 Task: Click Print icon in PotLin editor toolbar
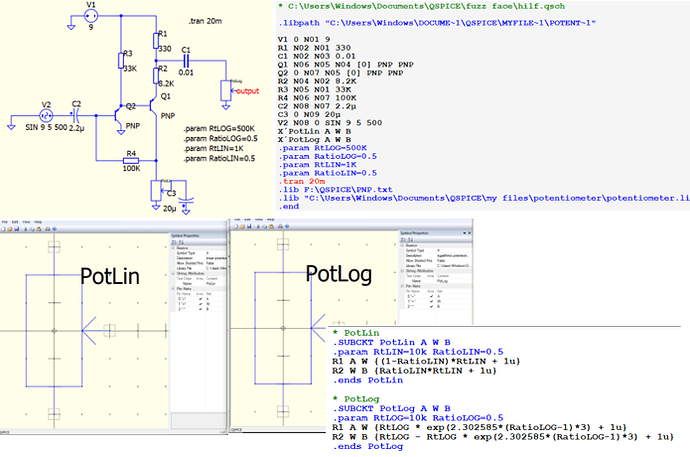tap(48, 229)
